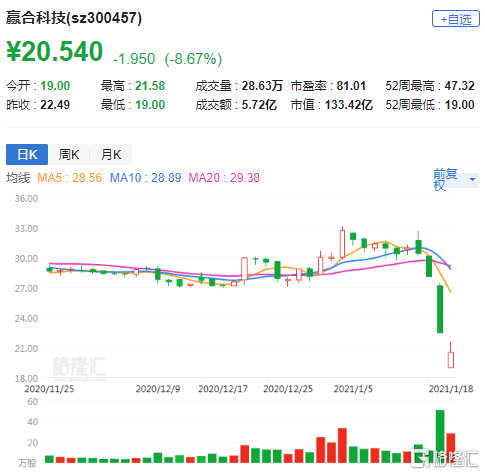Click the current price ¥20.540

pos(55,52)
